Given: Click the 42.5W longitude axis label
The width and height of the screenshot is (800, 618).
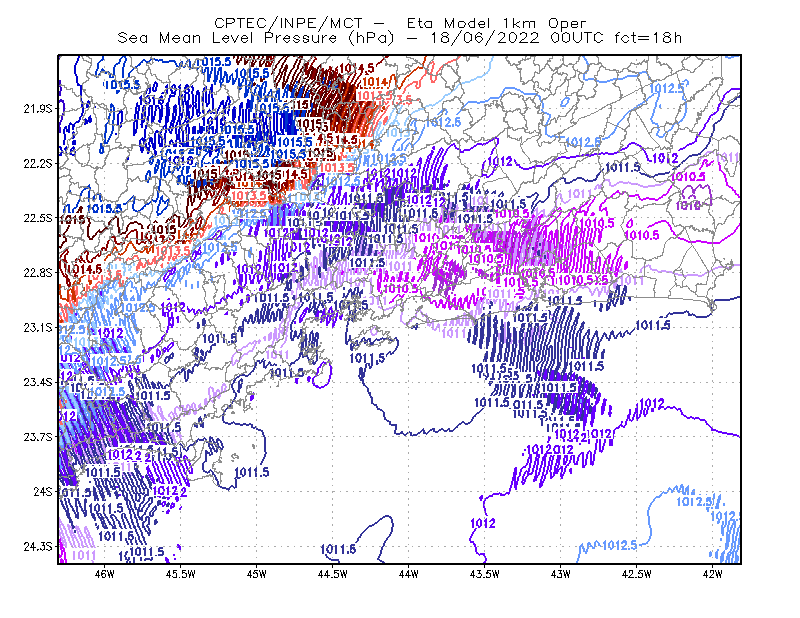Looking at the screenshot, I should coord(636,574).
